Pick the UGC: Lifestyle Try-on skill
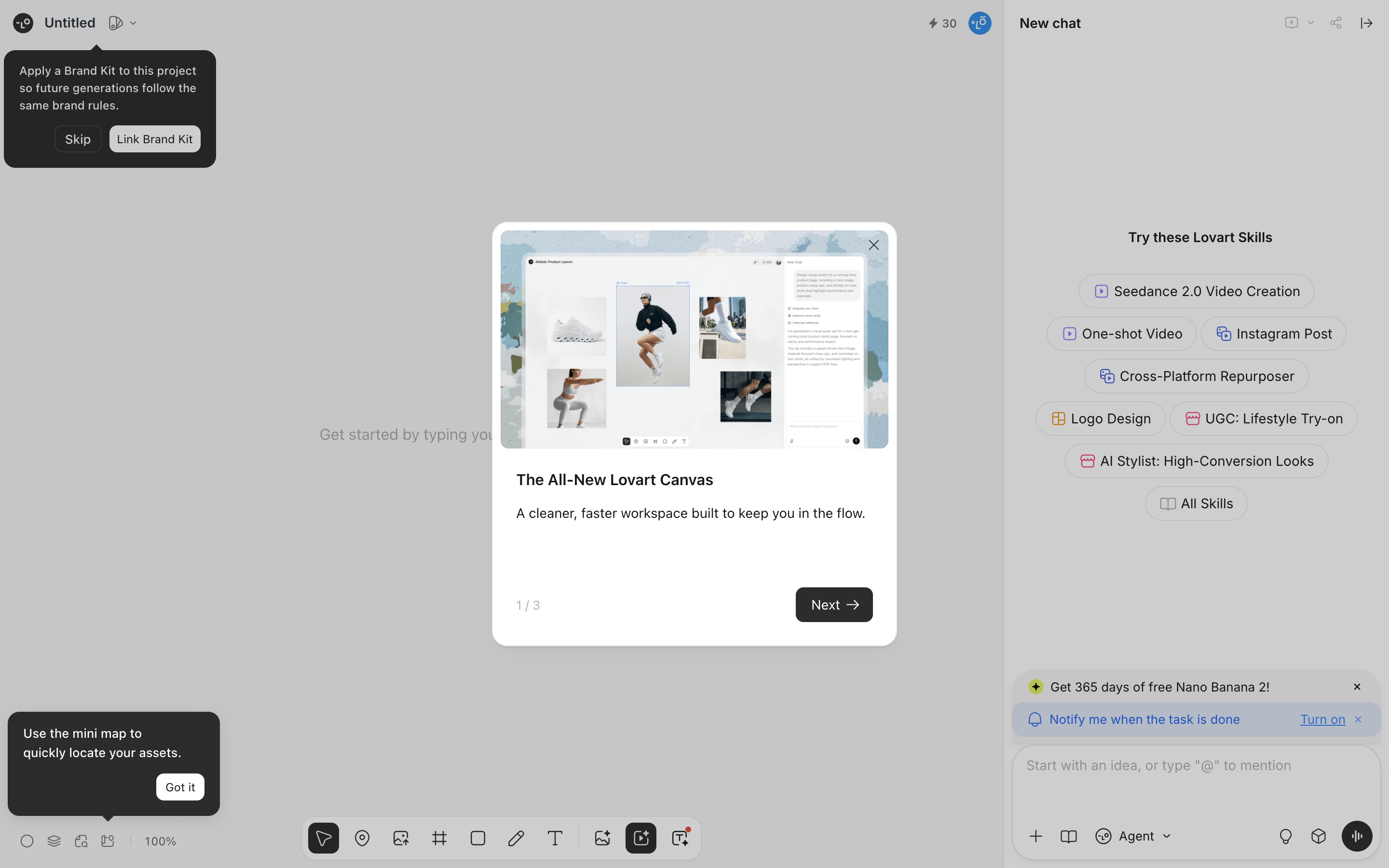The height and width of the screenshot is (868, 1389). point(1263,419)
